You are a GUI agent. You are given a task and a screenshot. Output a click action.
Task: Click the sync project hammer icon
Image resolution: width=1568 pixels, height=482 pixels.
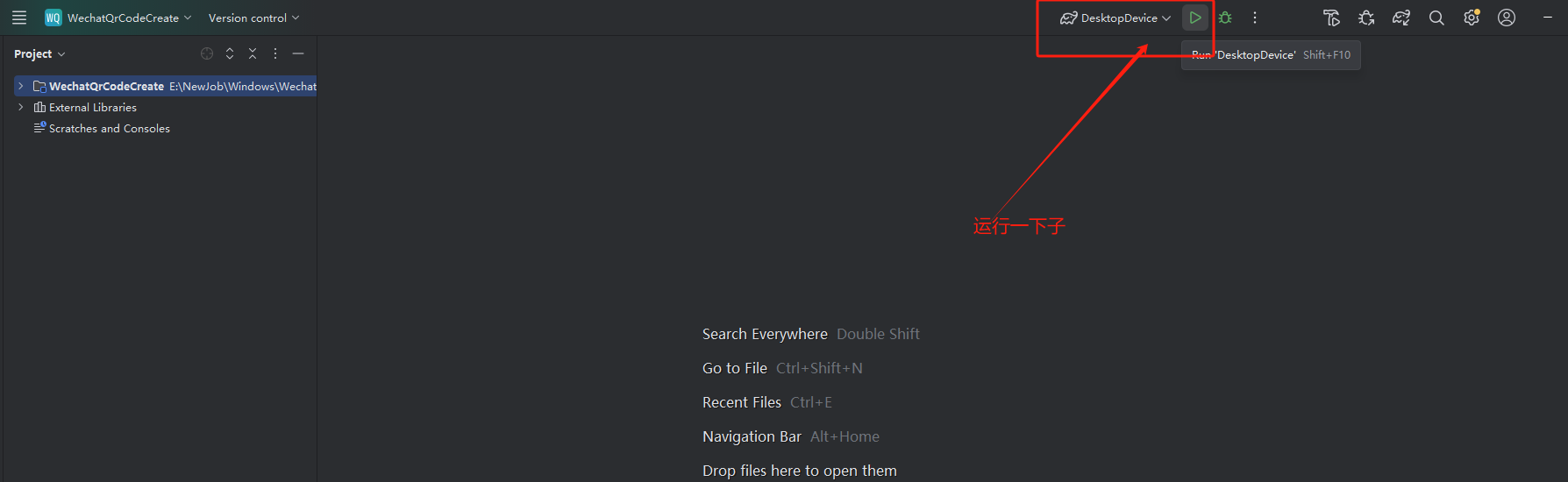1331,18
